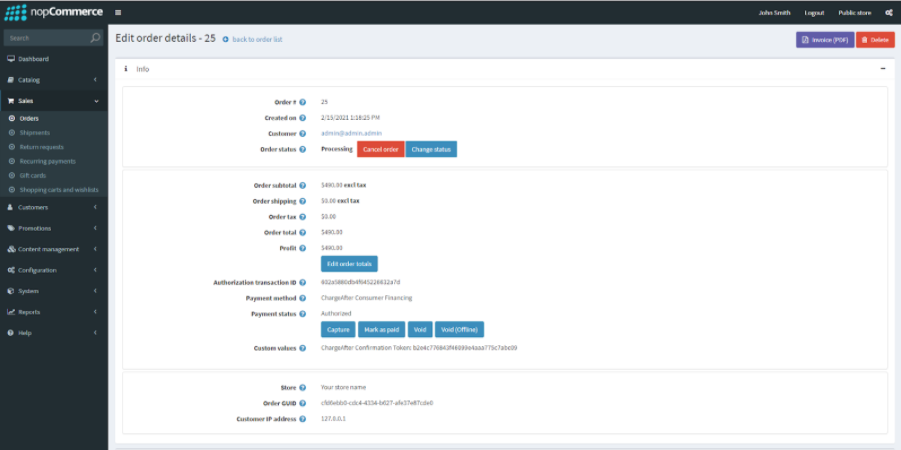Open the settings gears icon in header

[x=888, y=13]
